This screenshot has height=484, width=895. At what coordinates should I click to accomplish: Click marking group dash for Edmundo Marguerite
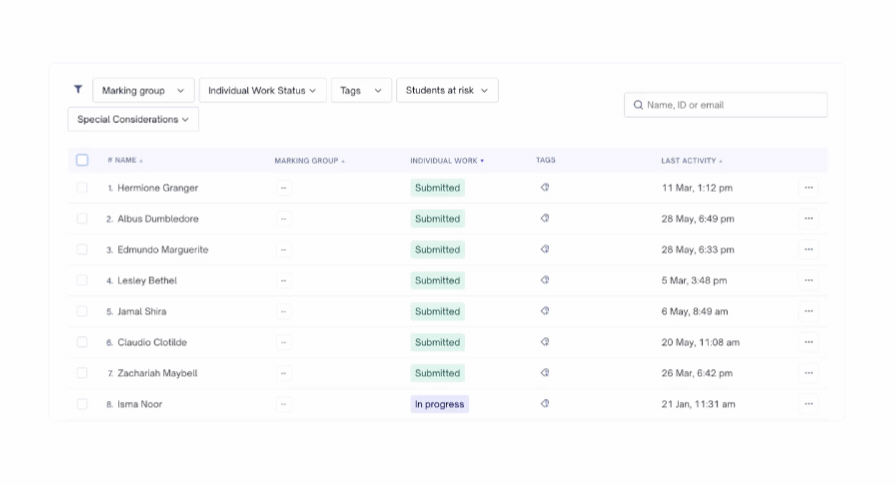pyautogui.click(x=283, y=249)
